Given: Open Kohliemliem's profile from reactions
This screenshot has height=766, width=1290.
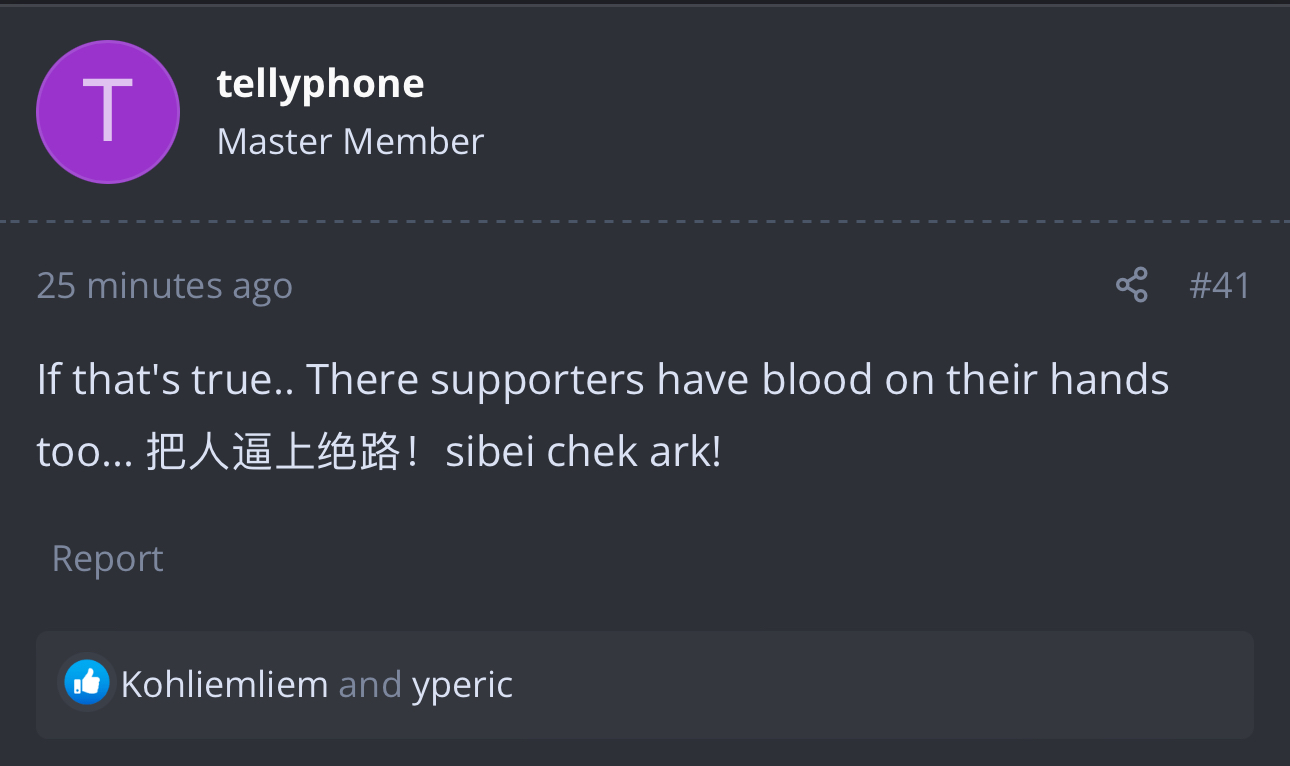Looking at the screenshot, I should (x=224, y=685).
